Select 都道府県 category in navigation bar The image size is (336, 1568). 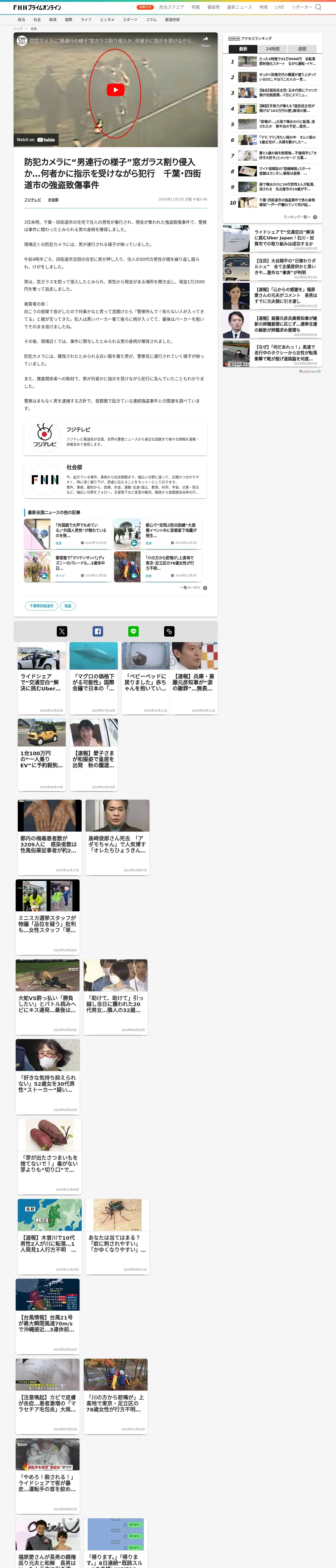(172, 20)
